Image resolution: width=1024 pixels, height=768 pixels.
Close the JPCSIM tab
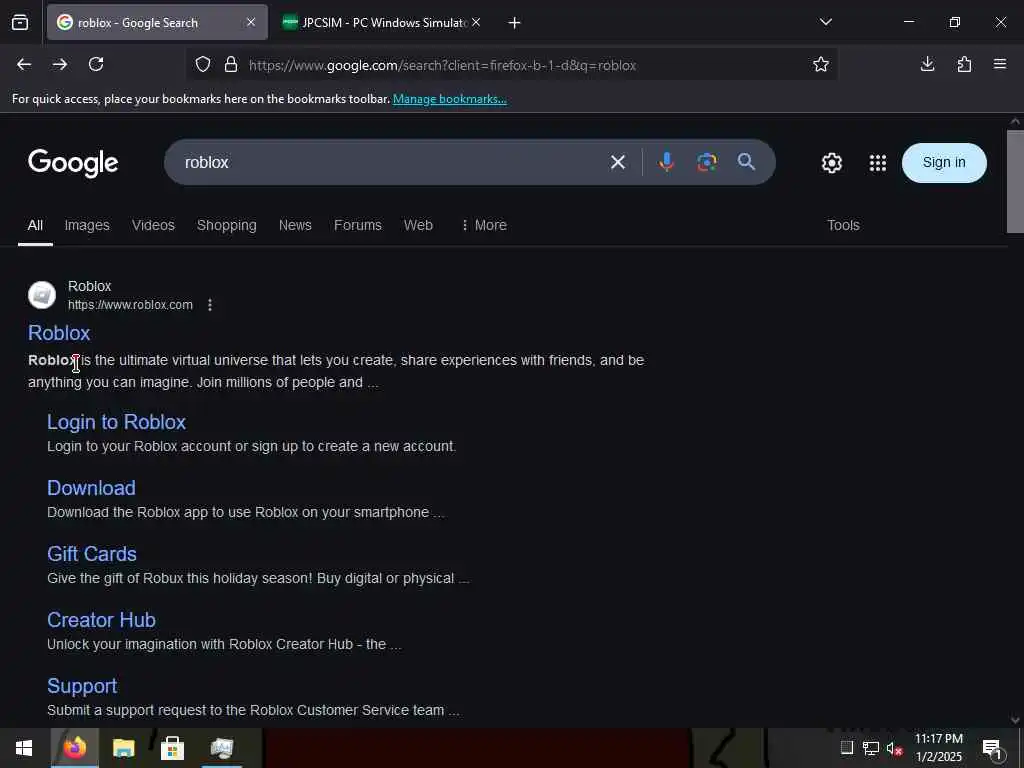coord(476,22)
